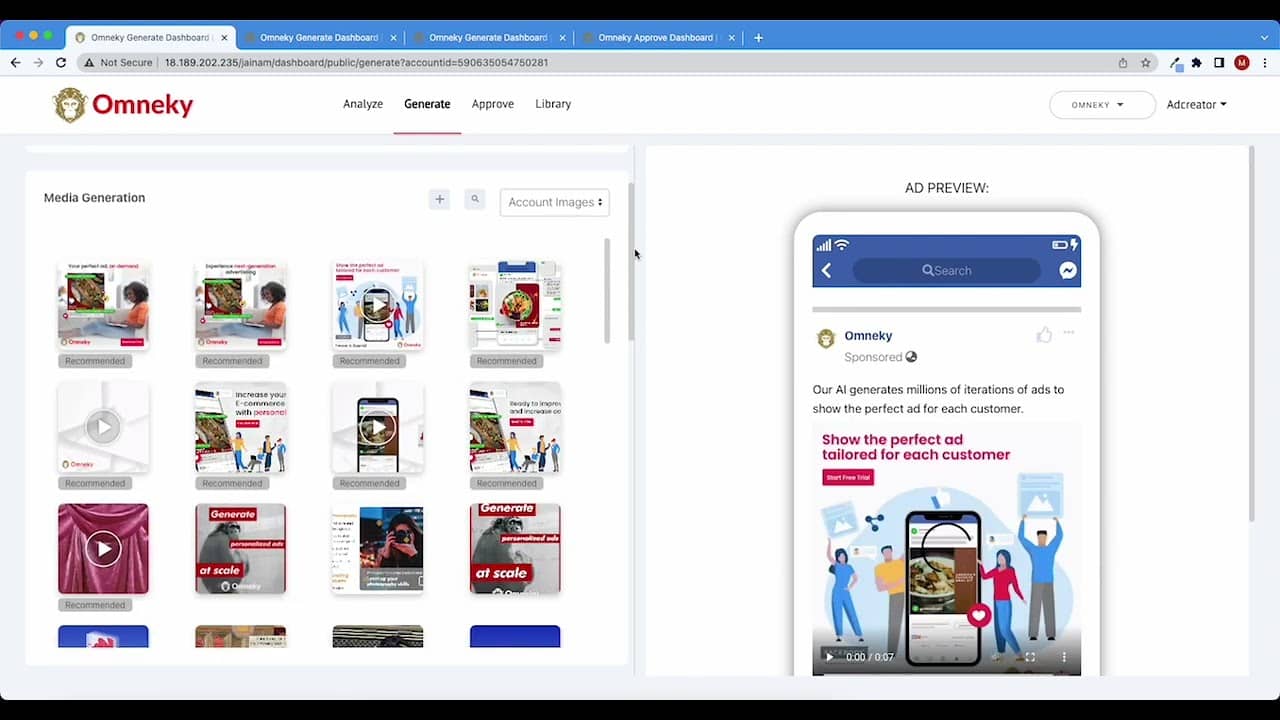
Task: Open the OMNEKY account dropdown
Action: [1102, 105]
